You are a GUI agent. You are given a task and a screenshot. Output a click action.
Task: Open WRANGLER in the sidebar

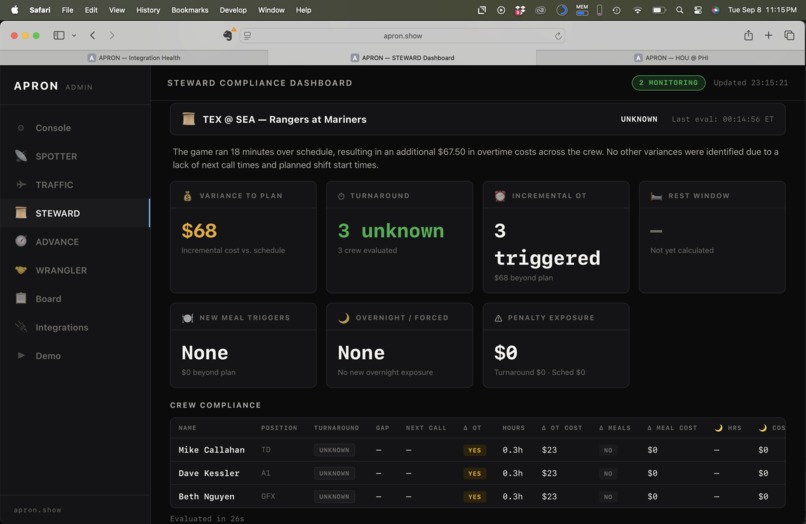(x=75, y=270)
